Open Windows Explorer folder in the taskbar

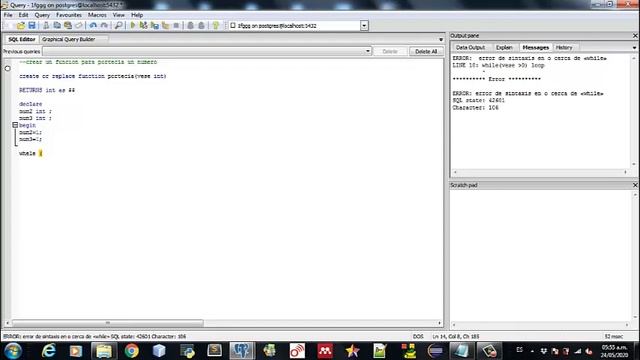click(x=104, y=351)
